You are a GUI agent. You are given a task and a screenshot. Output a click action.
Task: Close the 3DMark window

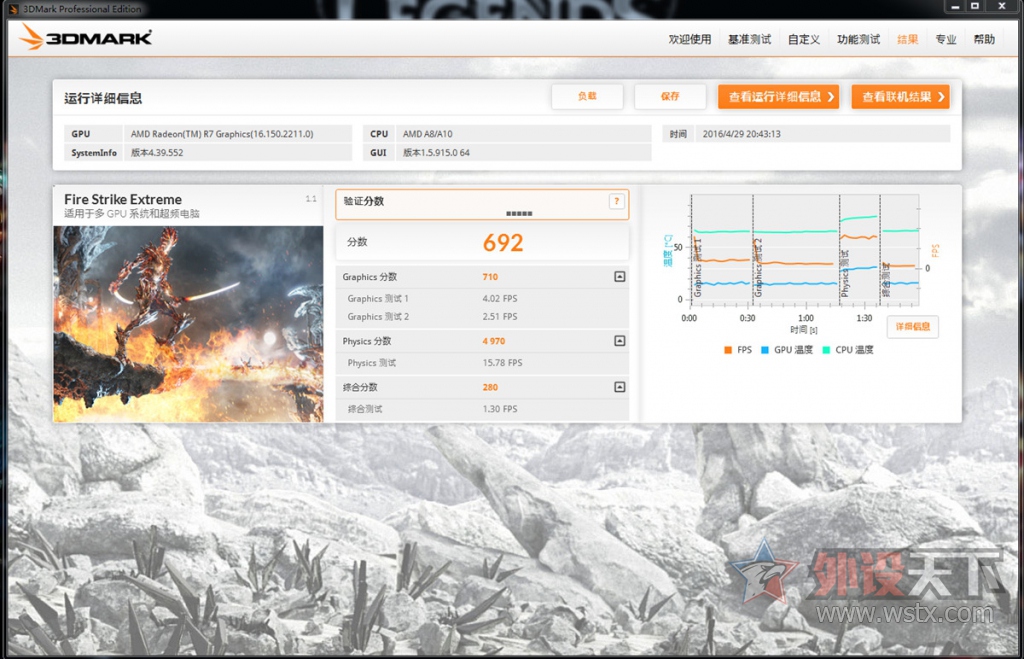1002,7
